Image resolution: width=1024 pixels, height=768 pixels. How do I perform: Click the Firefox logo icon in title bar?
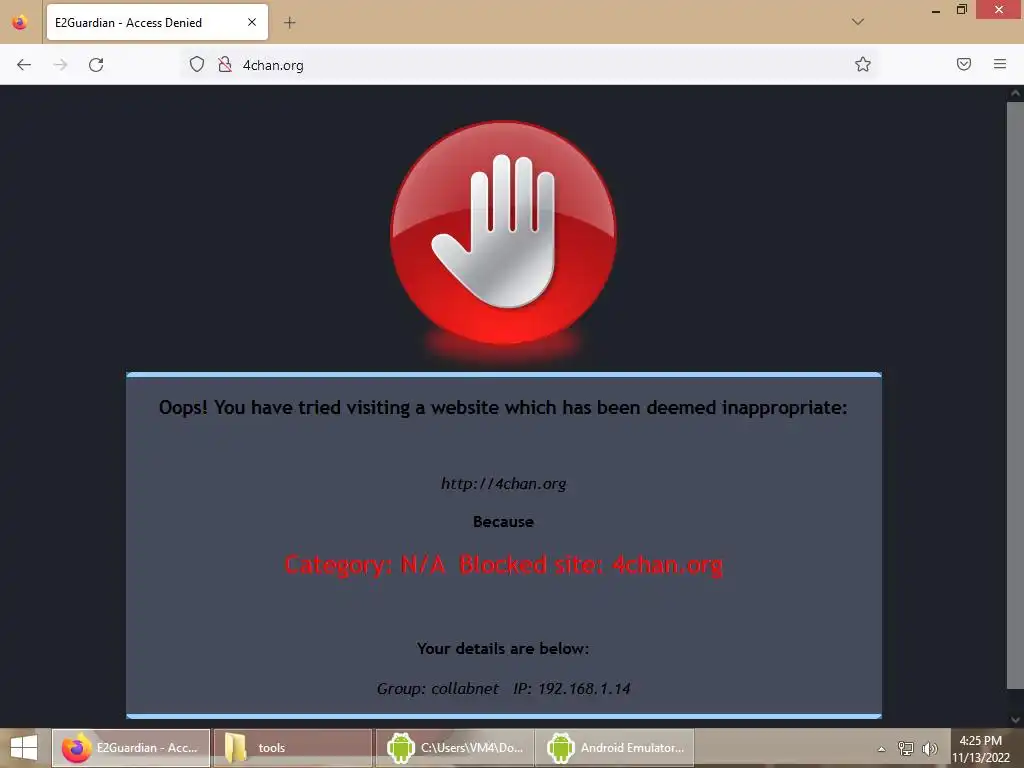20,22
